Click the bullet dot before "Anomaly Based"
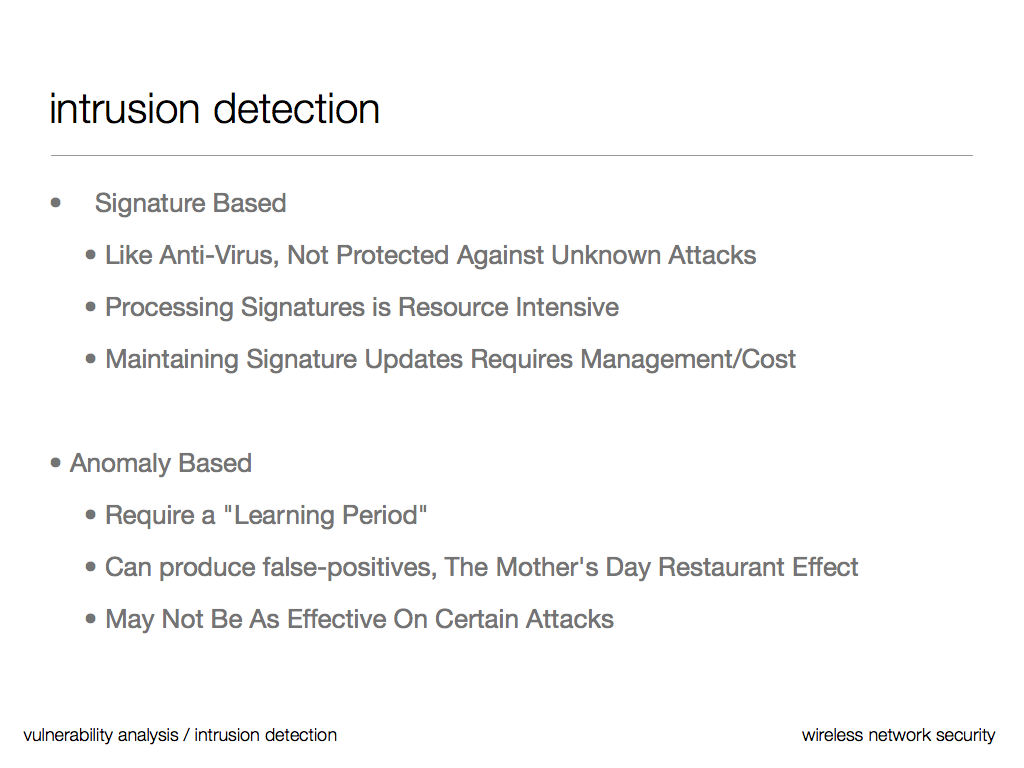1024x768 pixels. pos(56,464)
